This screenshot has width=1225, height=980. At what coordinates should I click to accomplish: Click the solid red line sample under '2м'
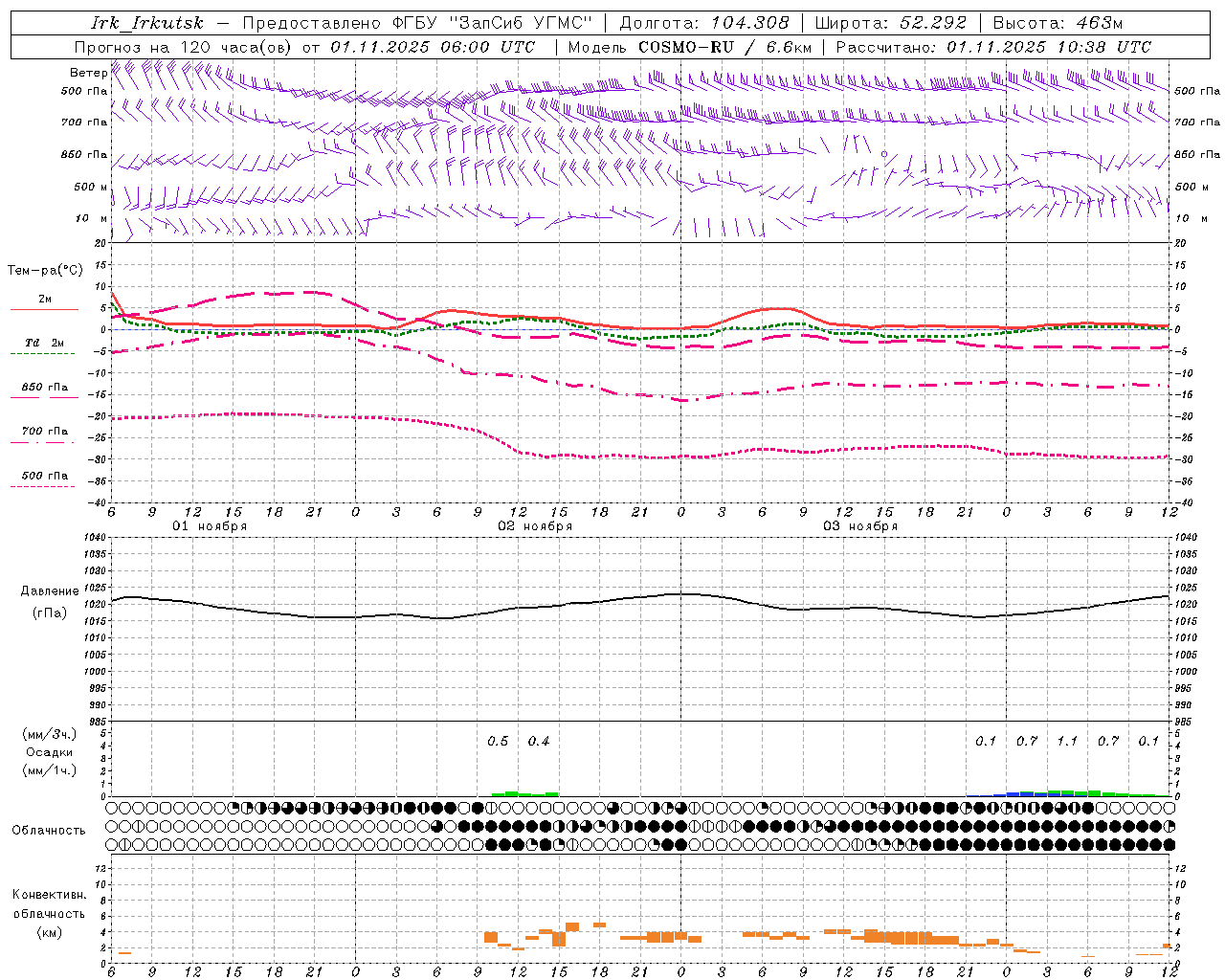(44, 309)
